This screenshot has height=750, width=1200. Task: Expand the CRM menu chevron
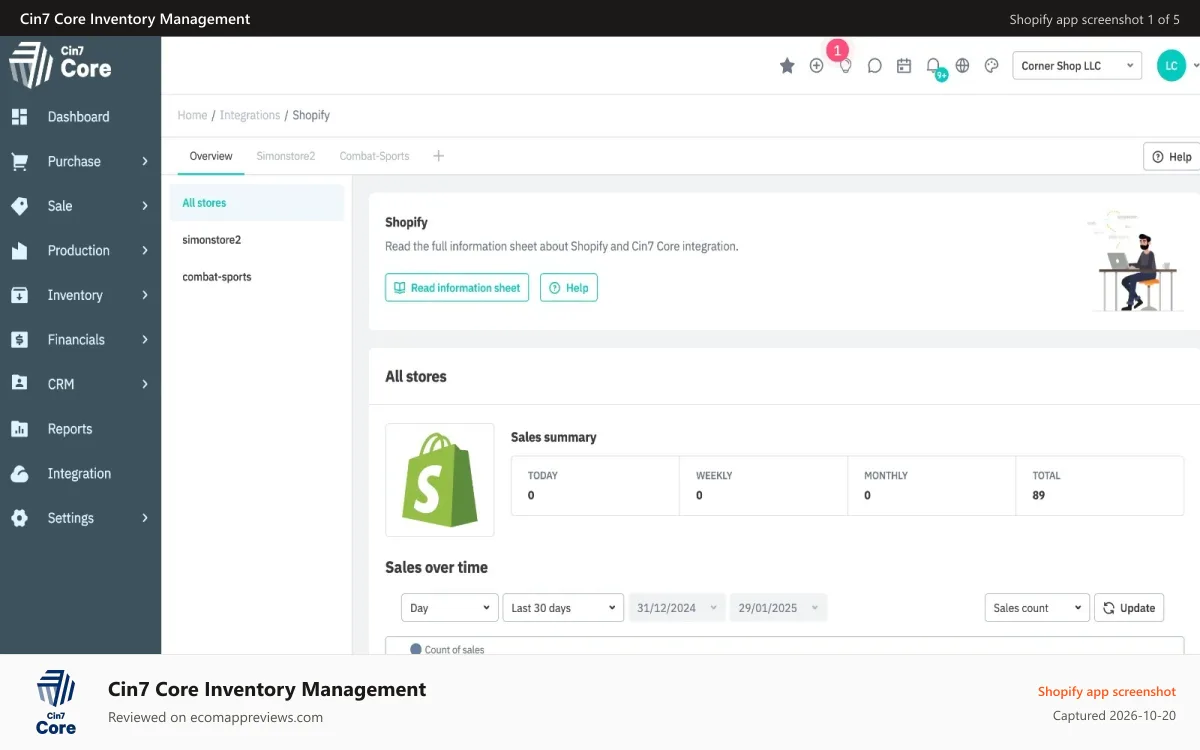pyautogui.click(x=145, y=384)
